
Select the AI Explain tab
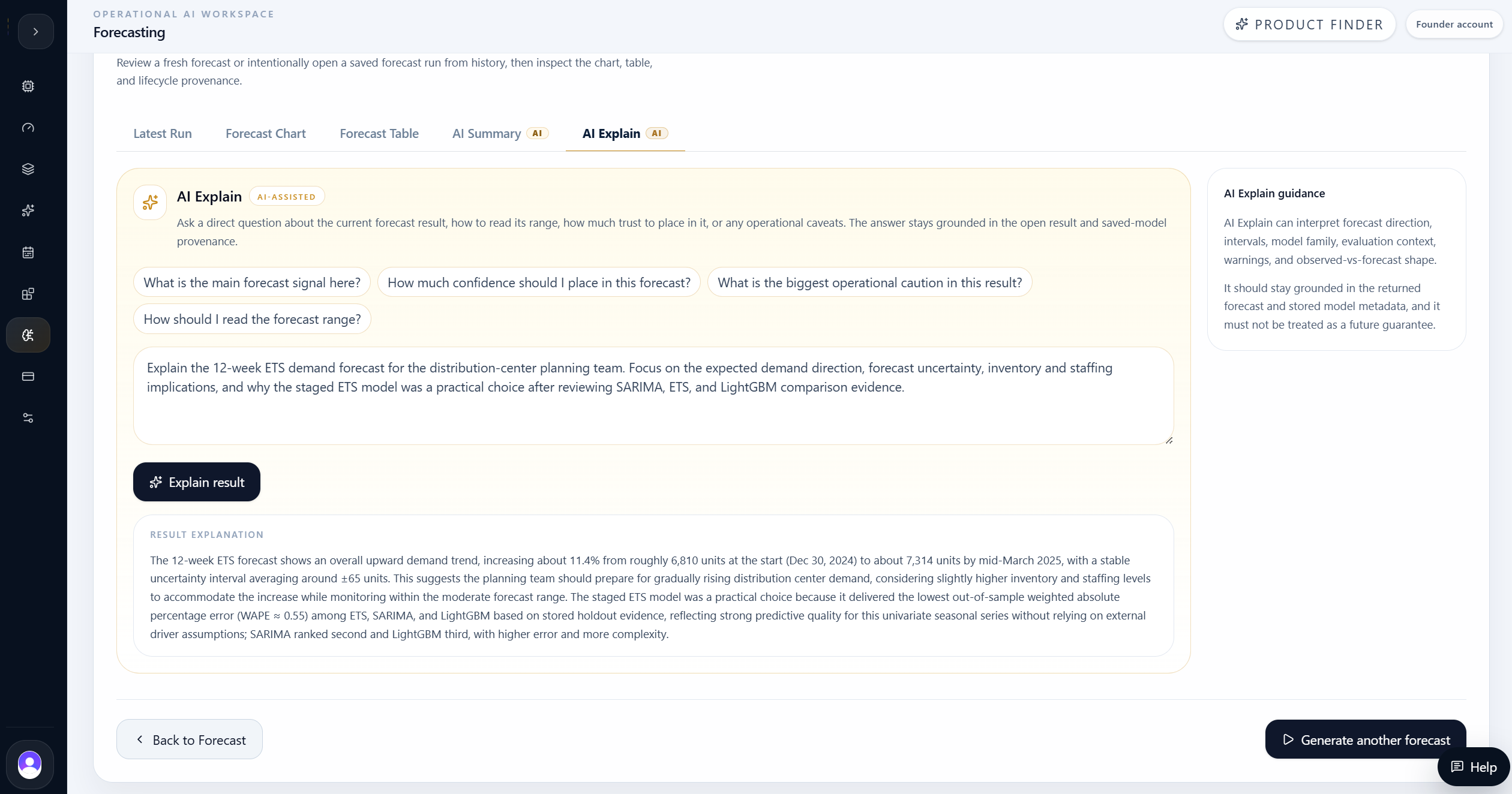coord(625,134)
